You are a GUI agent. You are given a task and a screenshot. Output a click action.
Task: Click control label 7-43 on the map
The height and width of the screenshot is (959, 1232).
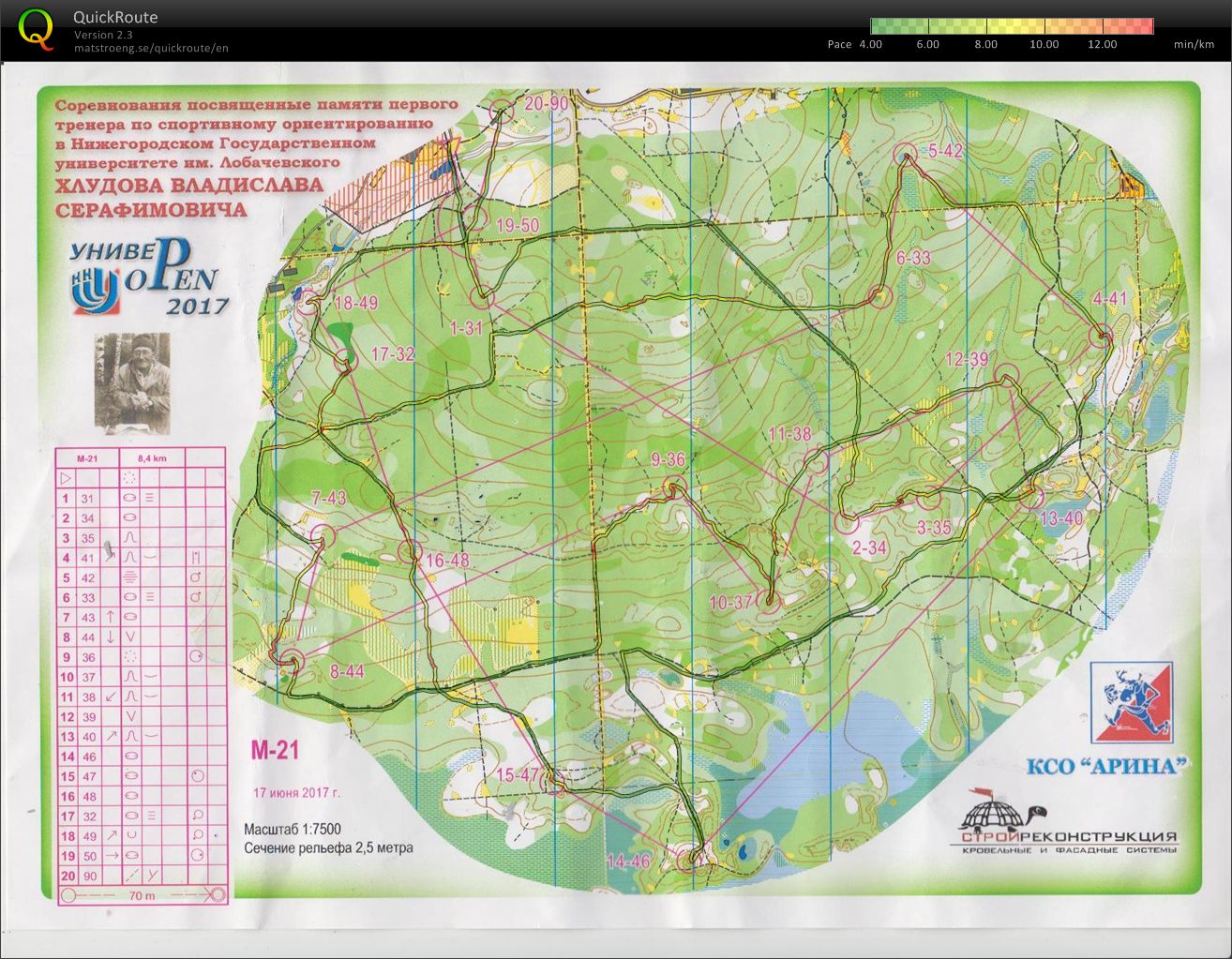(328, 498)
